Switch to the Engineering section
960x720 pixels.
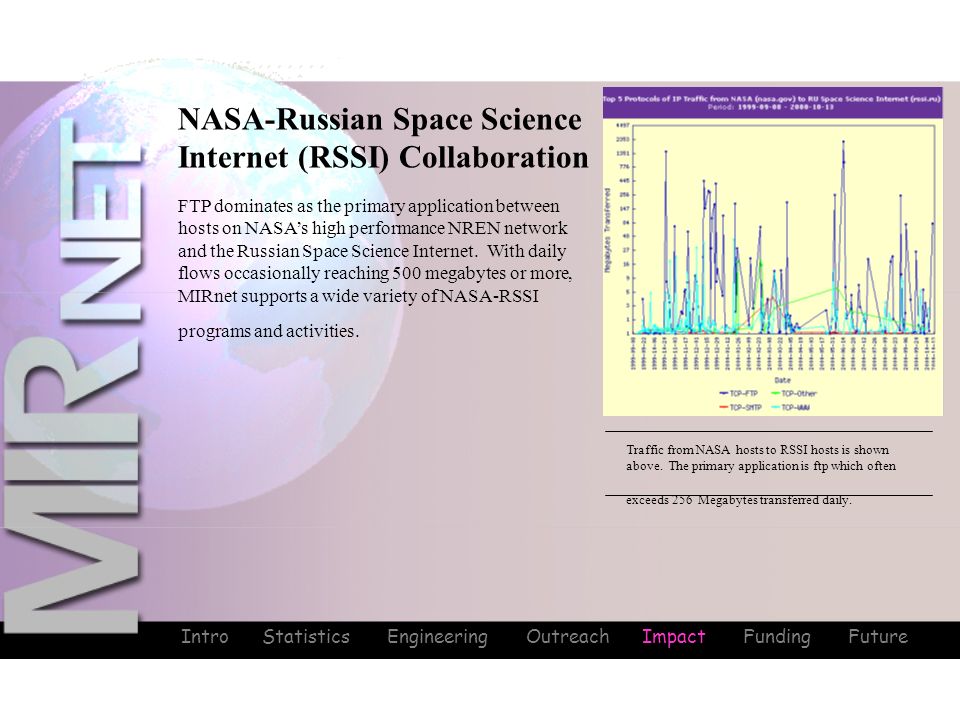pos(437,637)
